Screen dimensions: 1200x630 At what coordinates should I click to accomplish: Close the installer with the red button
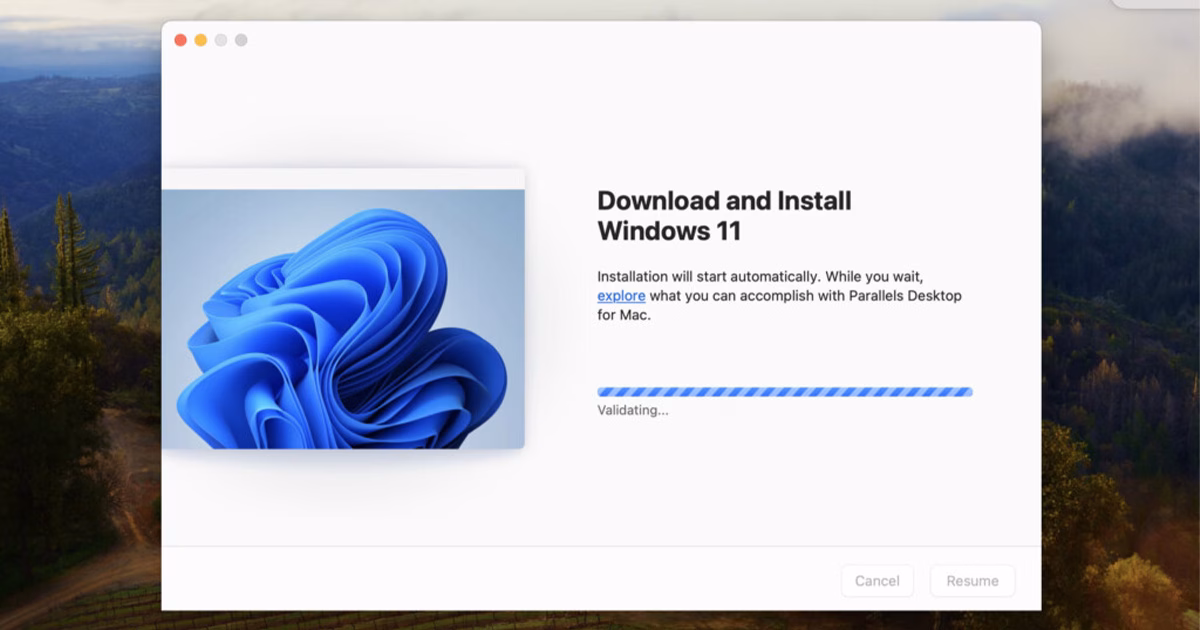coord(180,40)
